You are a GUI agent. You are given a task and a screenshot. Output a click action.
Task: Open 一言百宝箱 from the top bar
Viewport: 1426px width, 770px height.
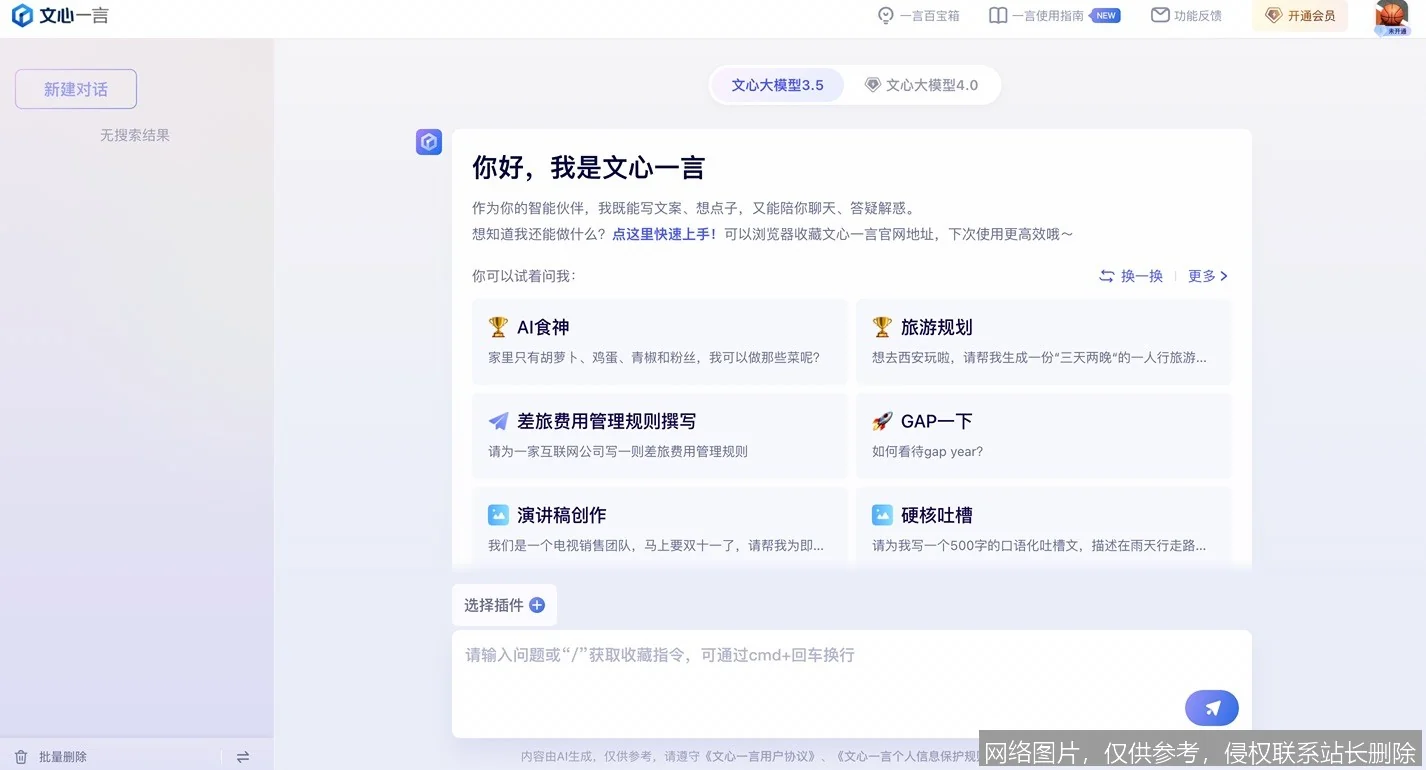pos(918,16)
